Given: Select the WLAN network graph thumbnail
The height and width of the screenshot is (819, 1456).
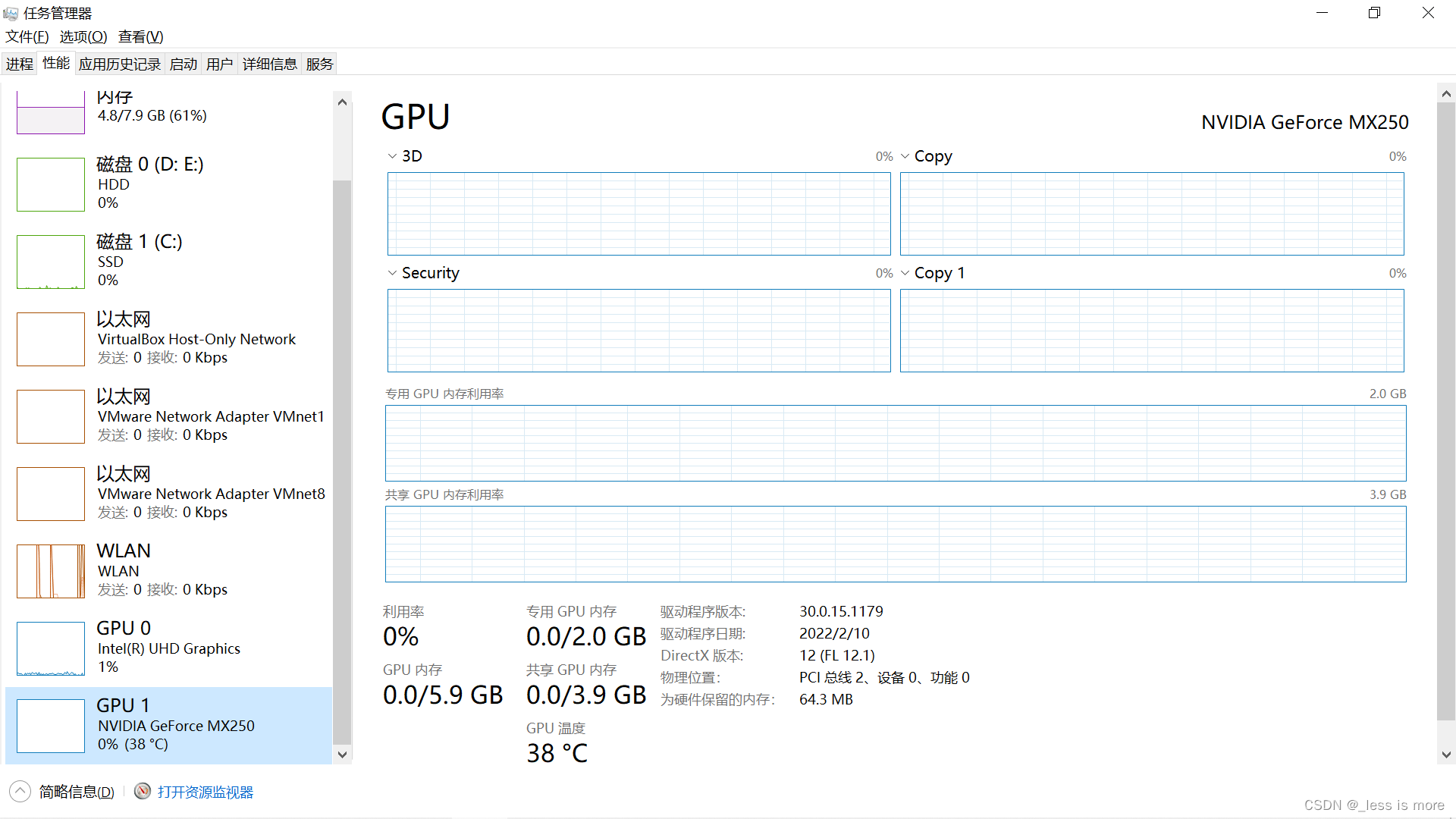Looking at the screenshot, I should tap(51, 571).
